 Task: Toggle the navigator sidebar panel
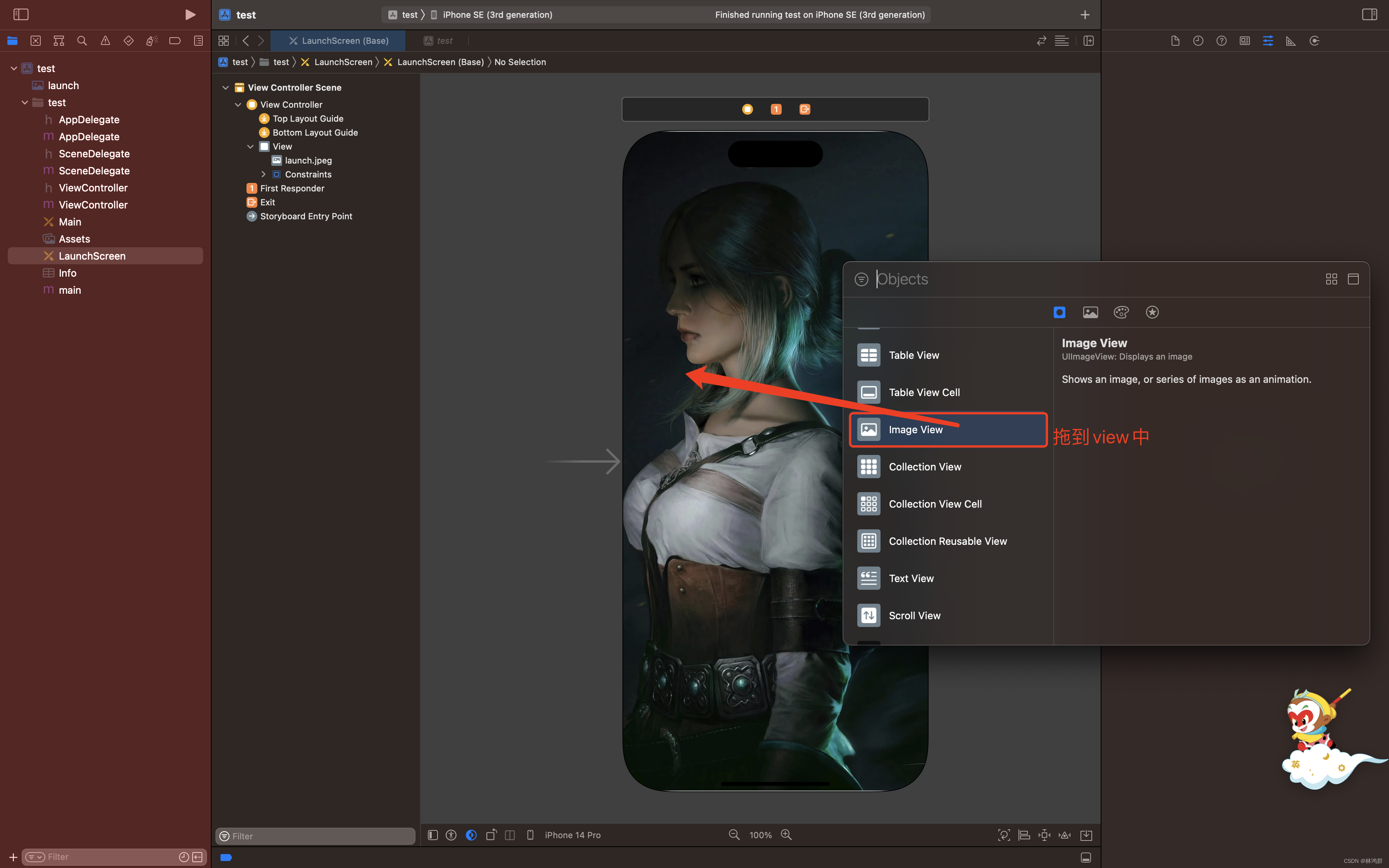pos(21,14)
